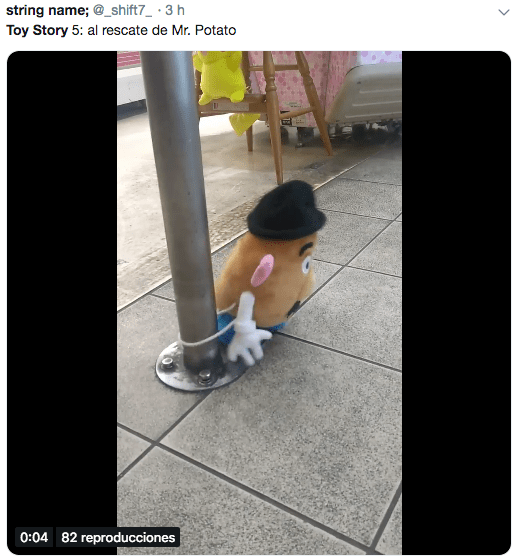Image resolution: width=517 pixels, height=560 pixels.
Task: Click the '82 reproducciones' view count
Action: [118, 537]
